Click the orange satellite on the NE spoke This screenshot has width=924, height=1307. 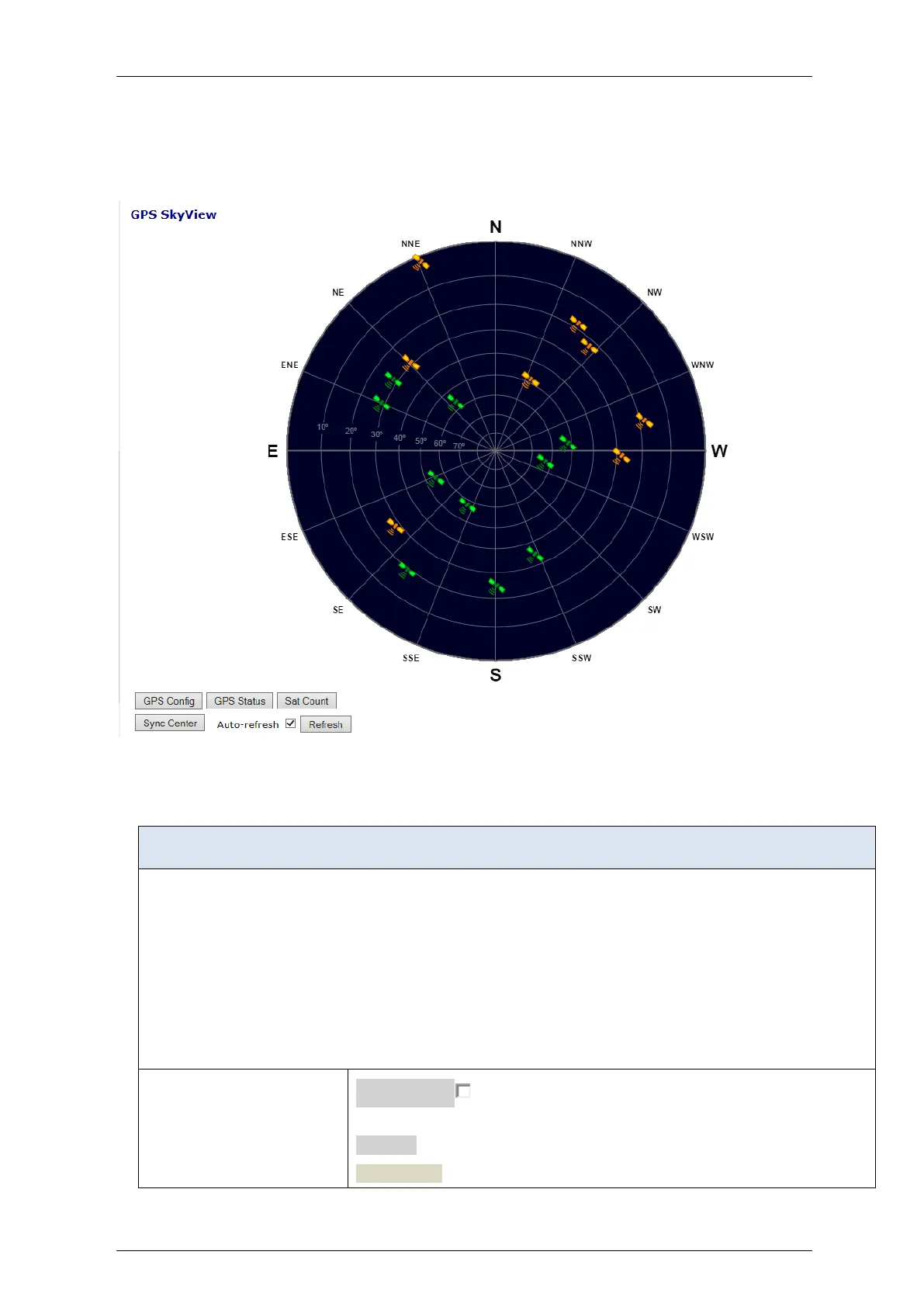click(x=410, y=362)
